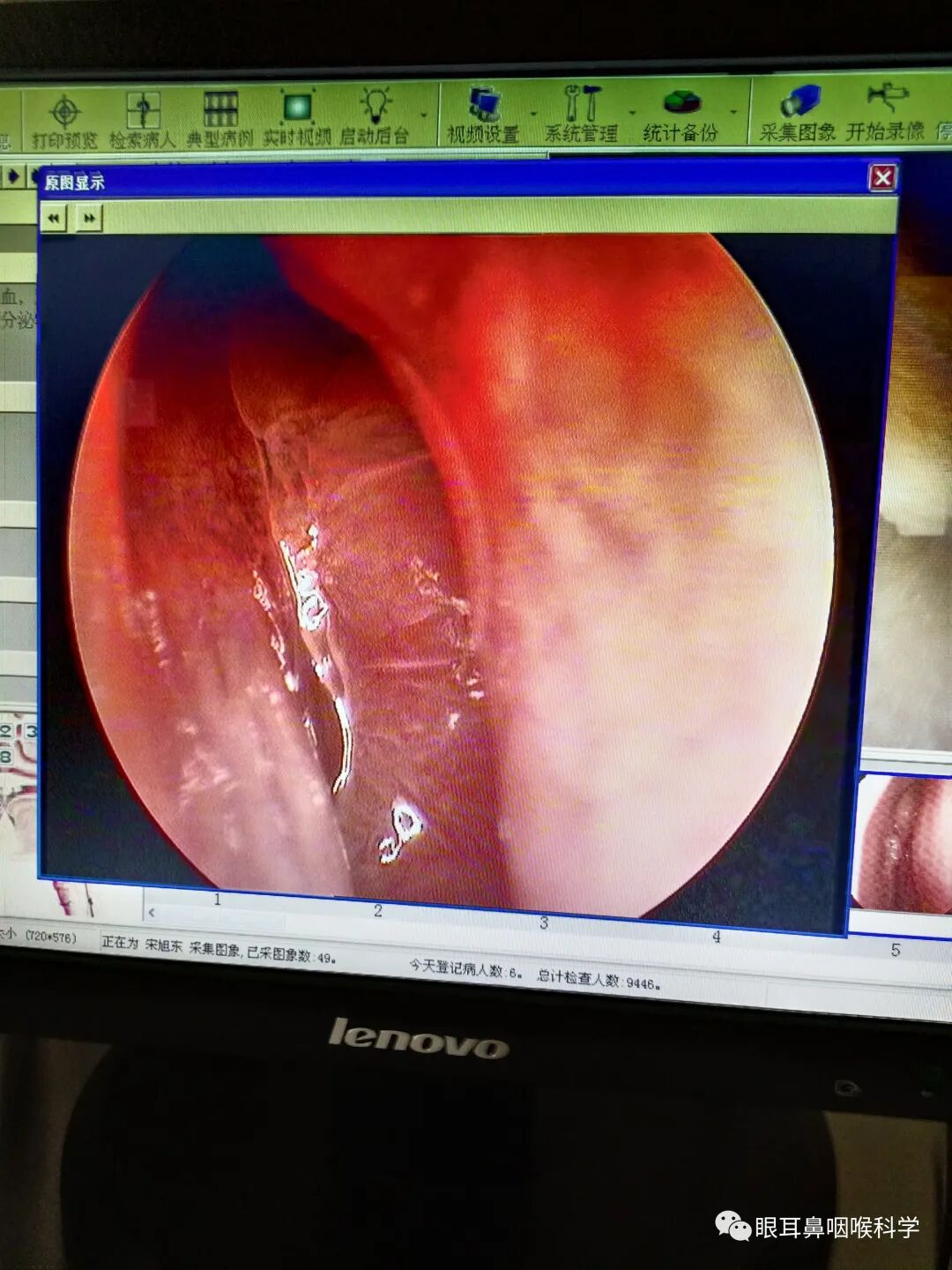The height and width of the screenshot is (1270, 952).
Task: Open 视频设置 video settings
Action: pos(483,115)
